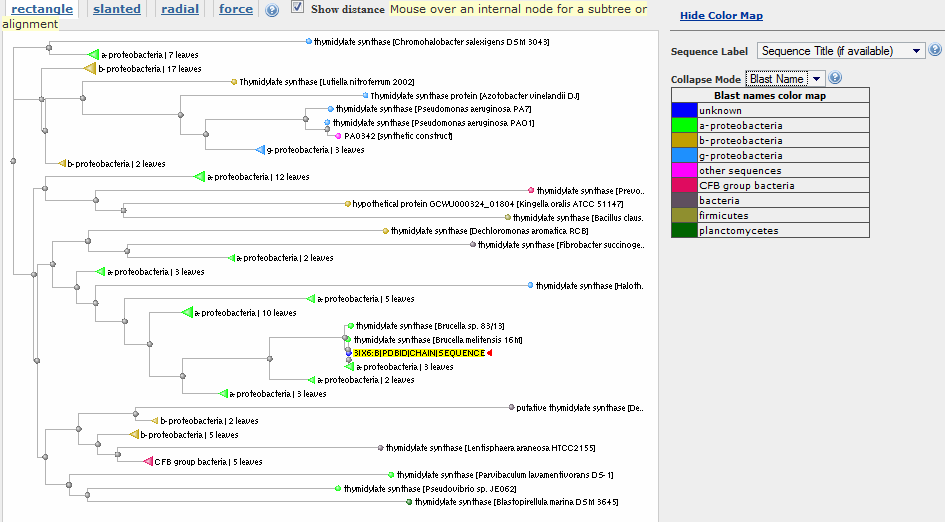The height and width of the screenshot is (522, 945).
Task: Expand collapsed a-proteobacteria 12 leaves triangle
Action: pyautogui.click(x=199, y=177)
